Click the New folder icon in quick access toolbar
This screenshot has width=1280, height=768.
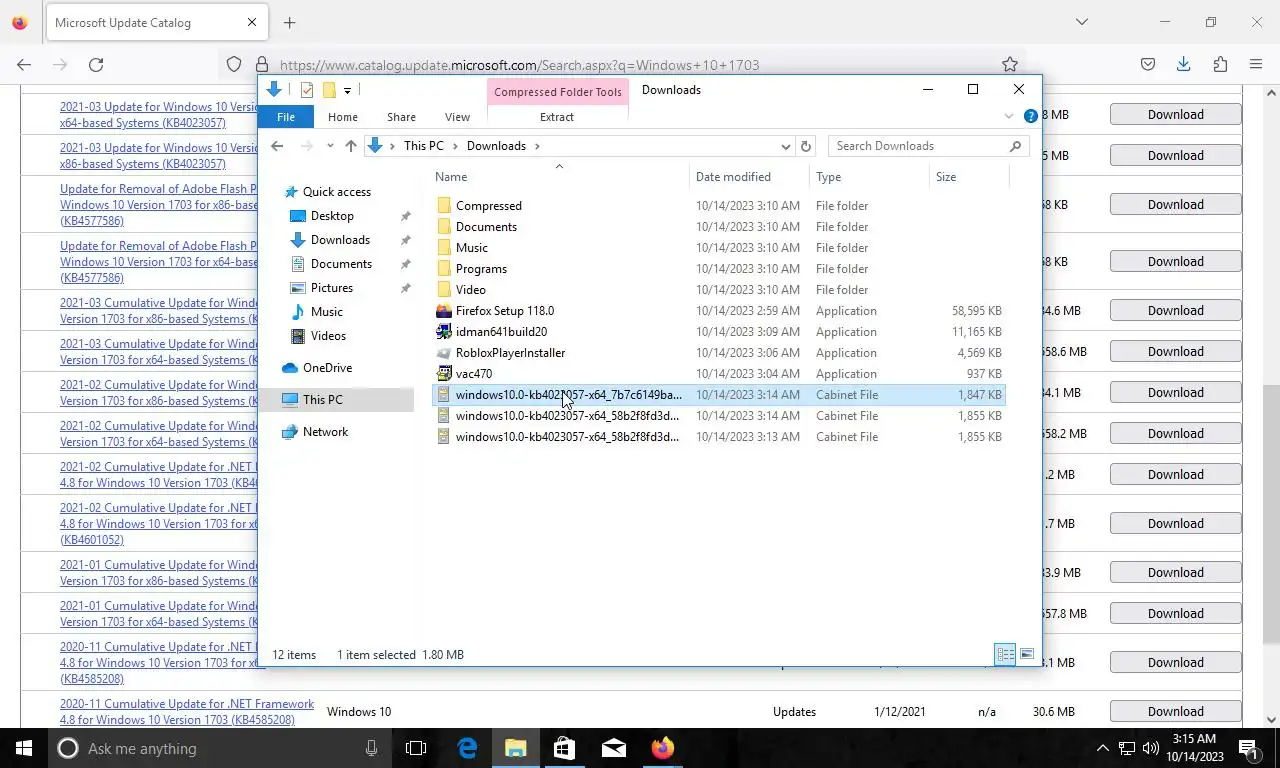coord(328,90)
